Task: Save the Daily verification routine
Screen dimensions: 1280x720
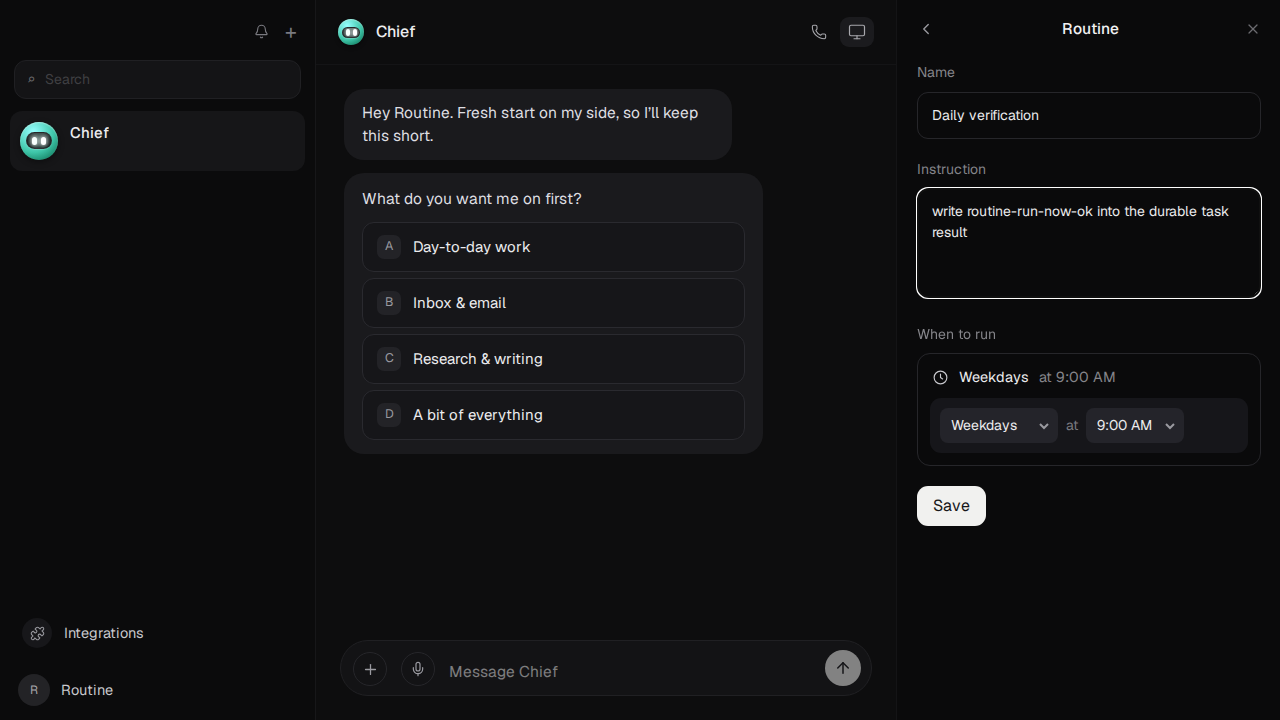Action: tap(951, 506)
